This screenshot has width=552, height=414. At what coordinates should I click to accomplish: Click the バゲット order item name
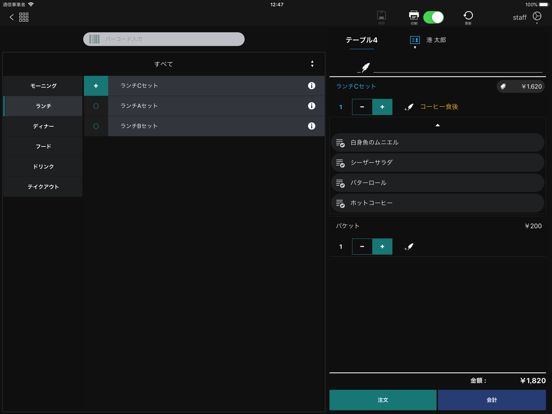(x=347, y=226)
